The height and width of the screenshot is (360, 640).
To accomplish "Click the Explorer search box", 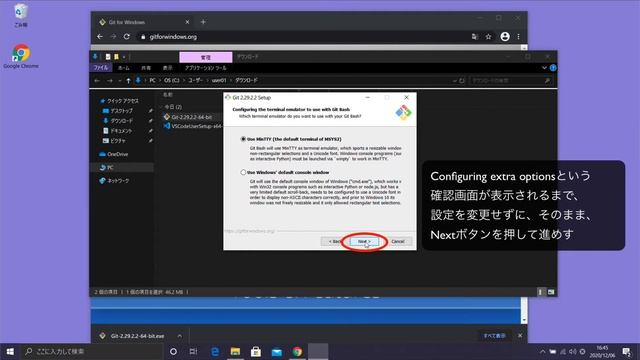I will click(511, 81).
